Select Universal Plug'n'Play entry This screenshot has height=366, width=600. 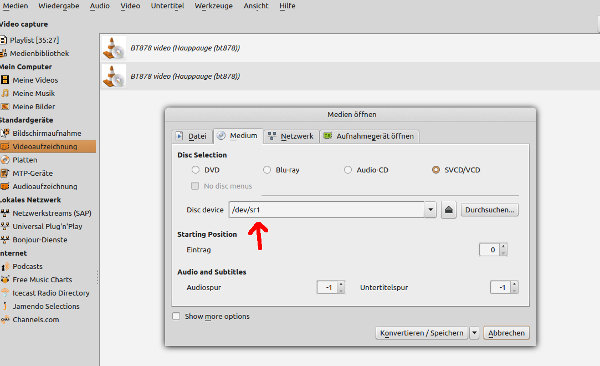pos(41,226)
